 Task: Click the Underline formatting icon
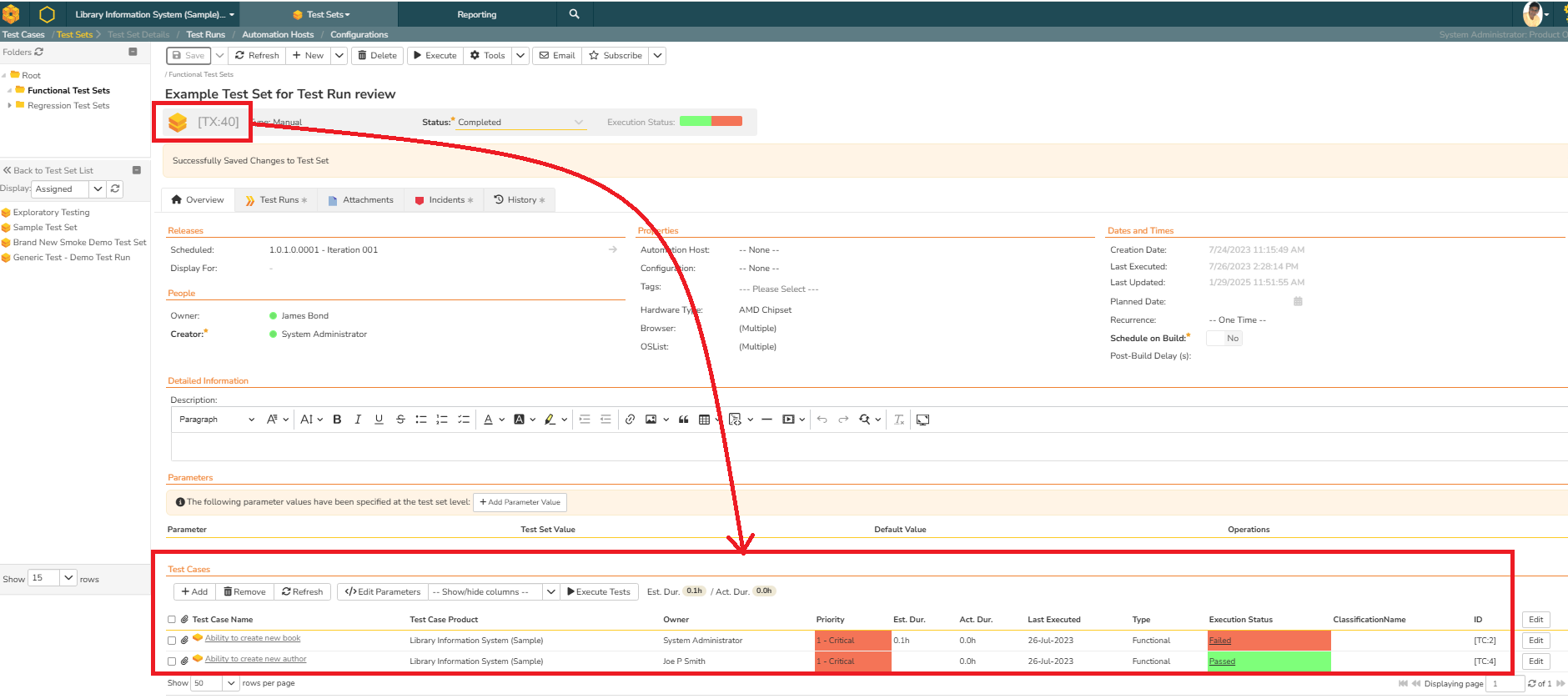379,420
